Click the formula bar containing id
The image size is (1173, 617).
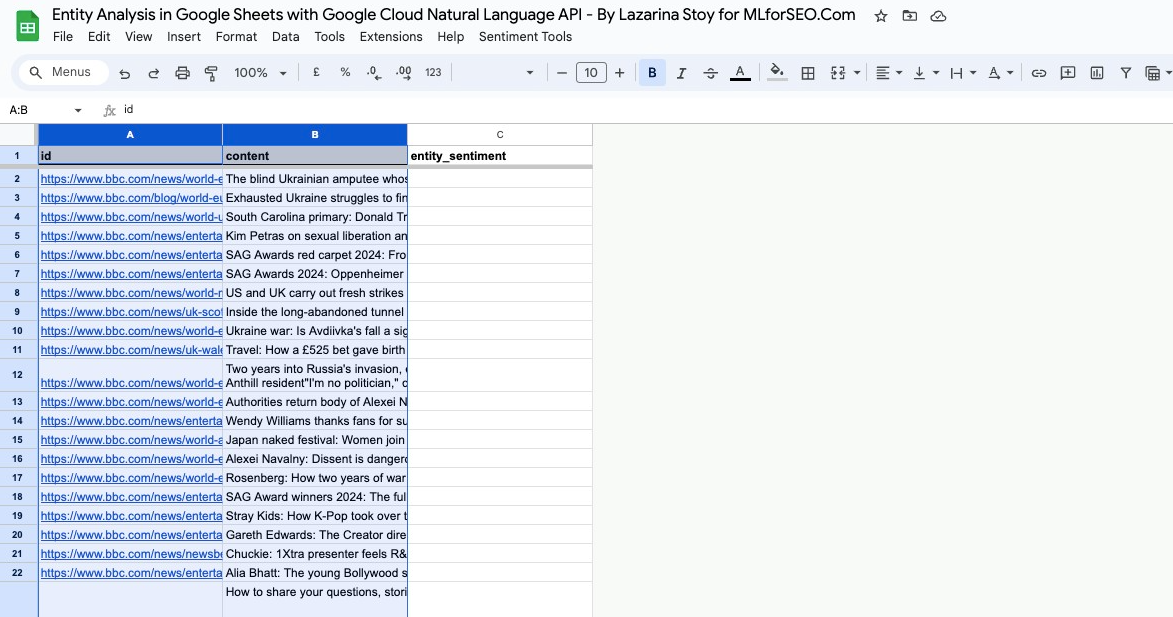(x=643, y=110)
